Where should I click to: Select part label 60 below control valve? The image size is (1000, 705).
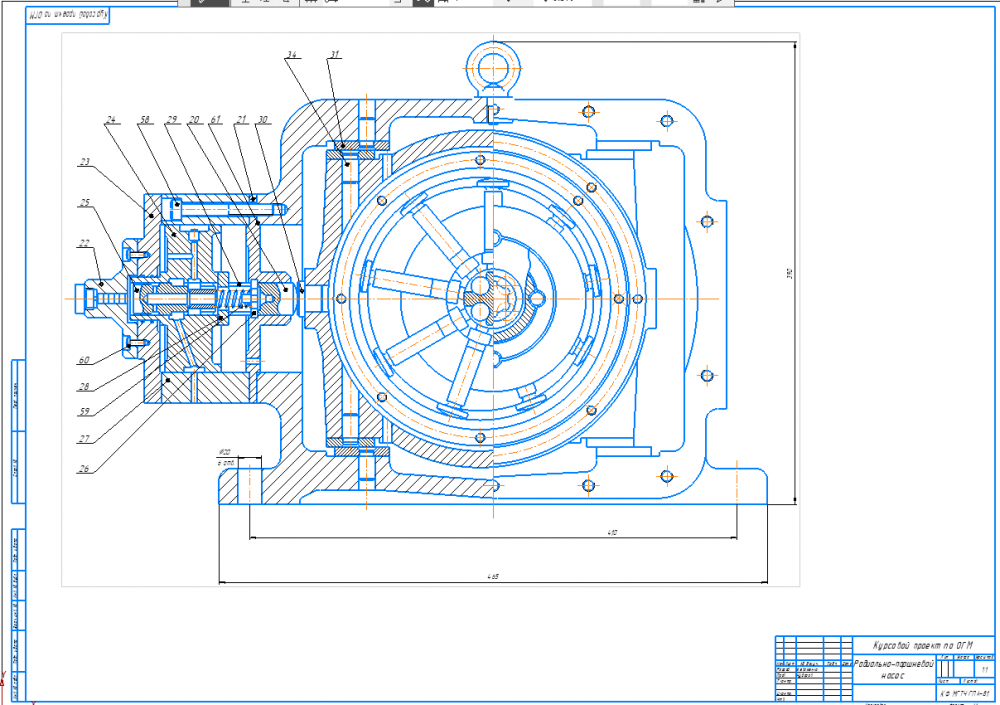[x=86, y=360]
